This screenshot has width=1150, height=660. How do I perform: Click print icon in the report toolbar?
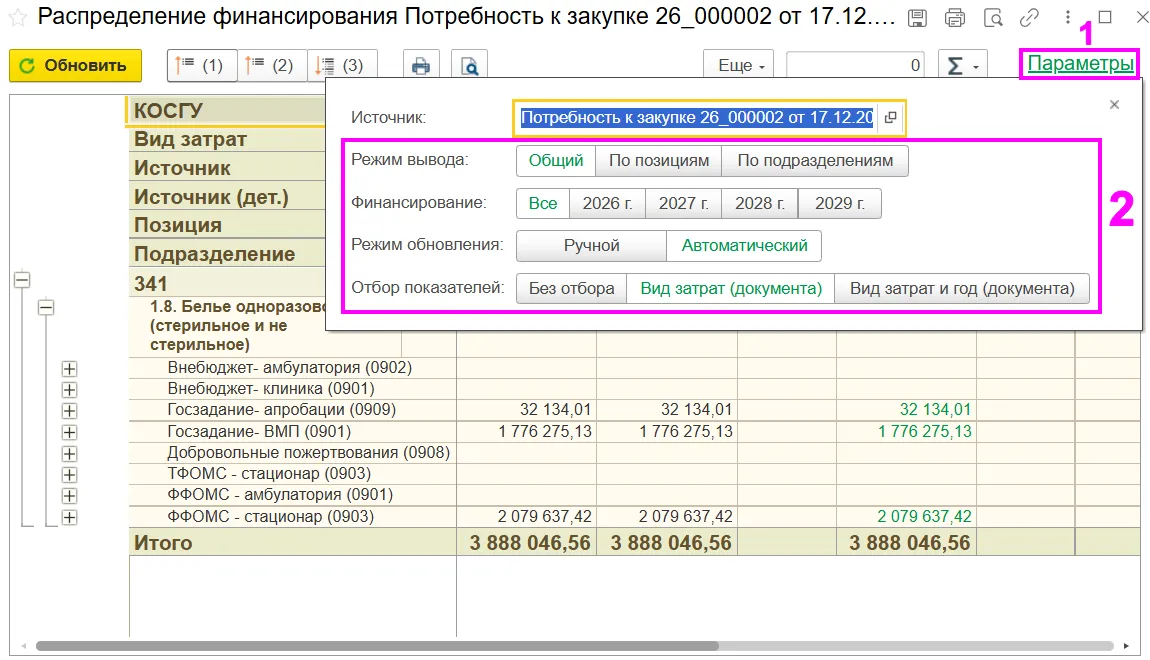point(421,66)
